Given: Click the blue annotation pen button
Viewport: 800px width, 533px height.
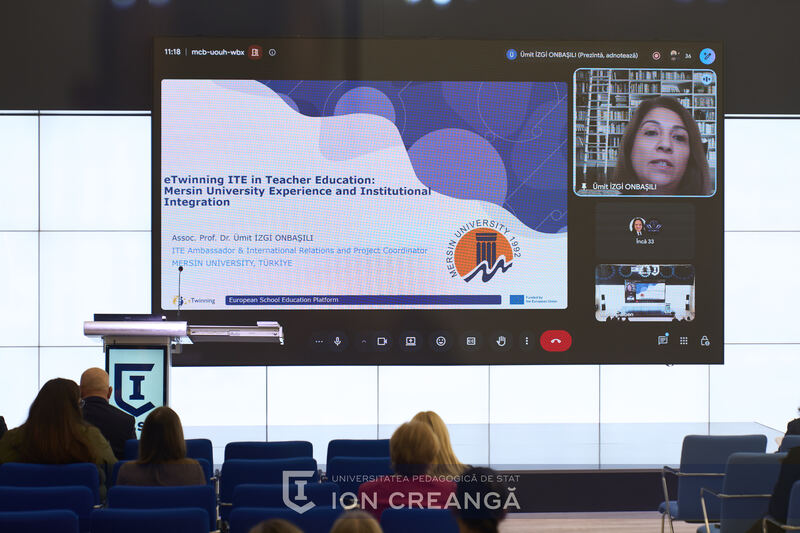Looking at the screenshot, I should tap(707, 56).
